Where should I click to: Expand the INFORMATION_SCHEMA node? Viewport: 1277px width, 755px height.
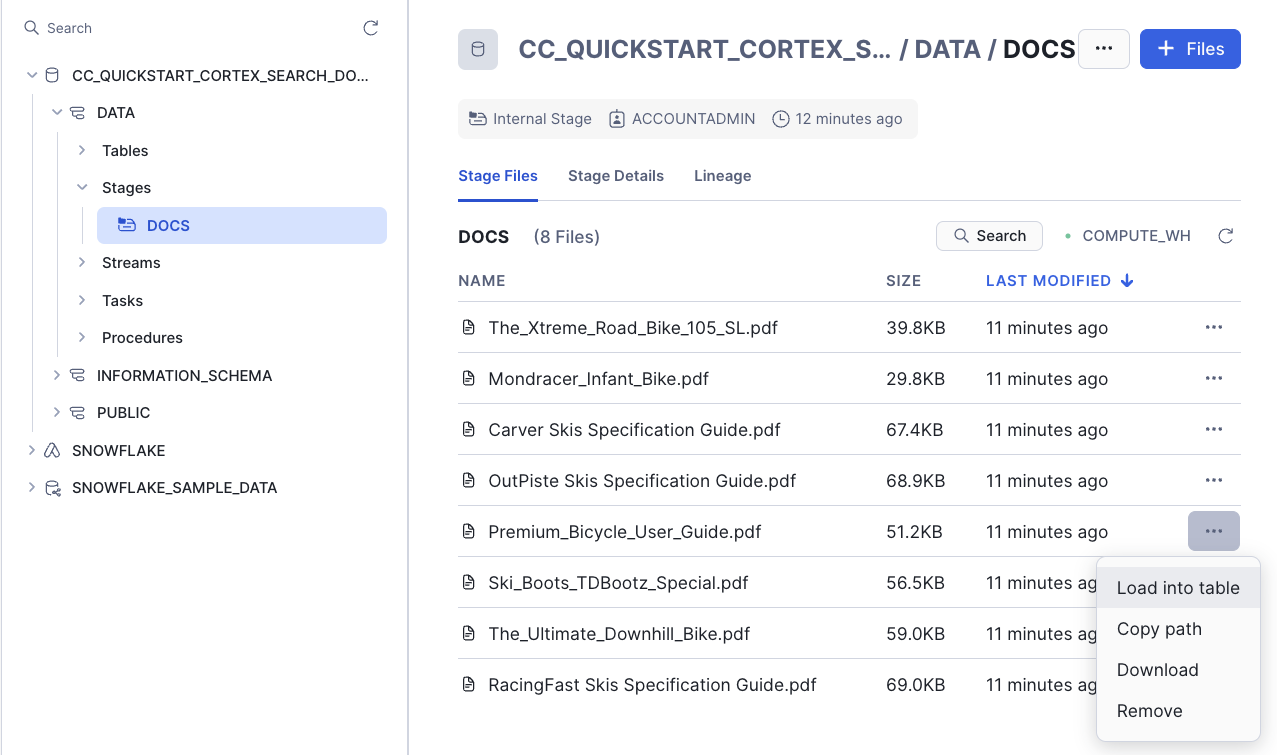point(57,376)
